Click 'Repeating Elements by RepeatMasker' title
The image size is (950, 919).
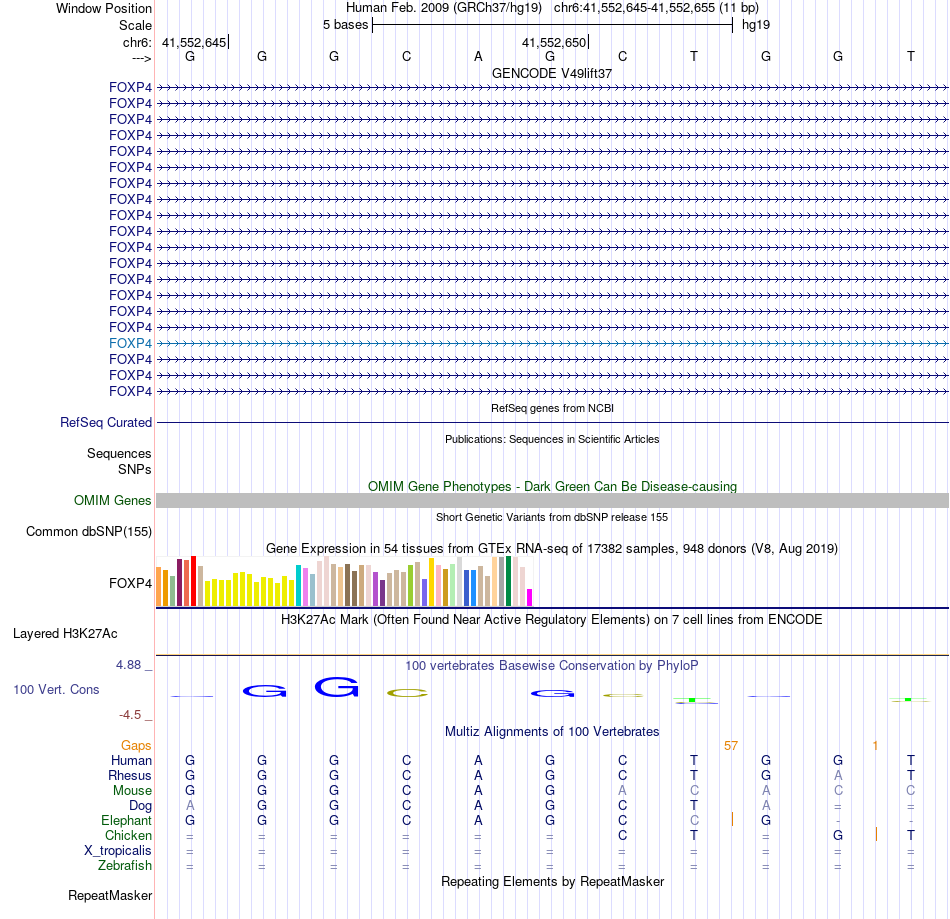(552, 881)
